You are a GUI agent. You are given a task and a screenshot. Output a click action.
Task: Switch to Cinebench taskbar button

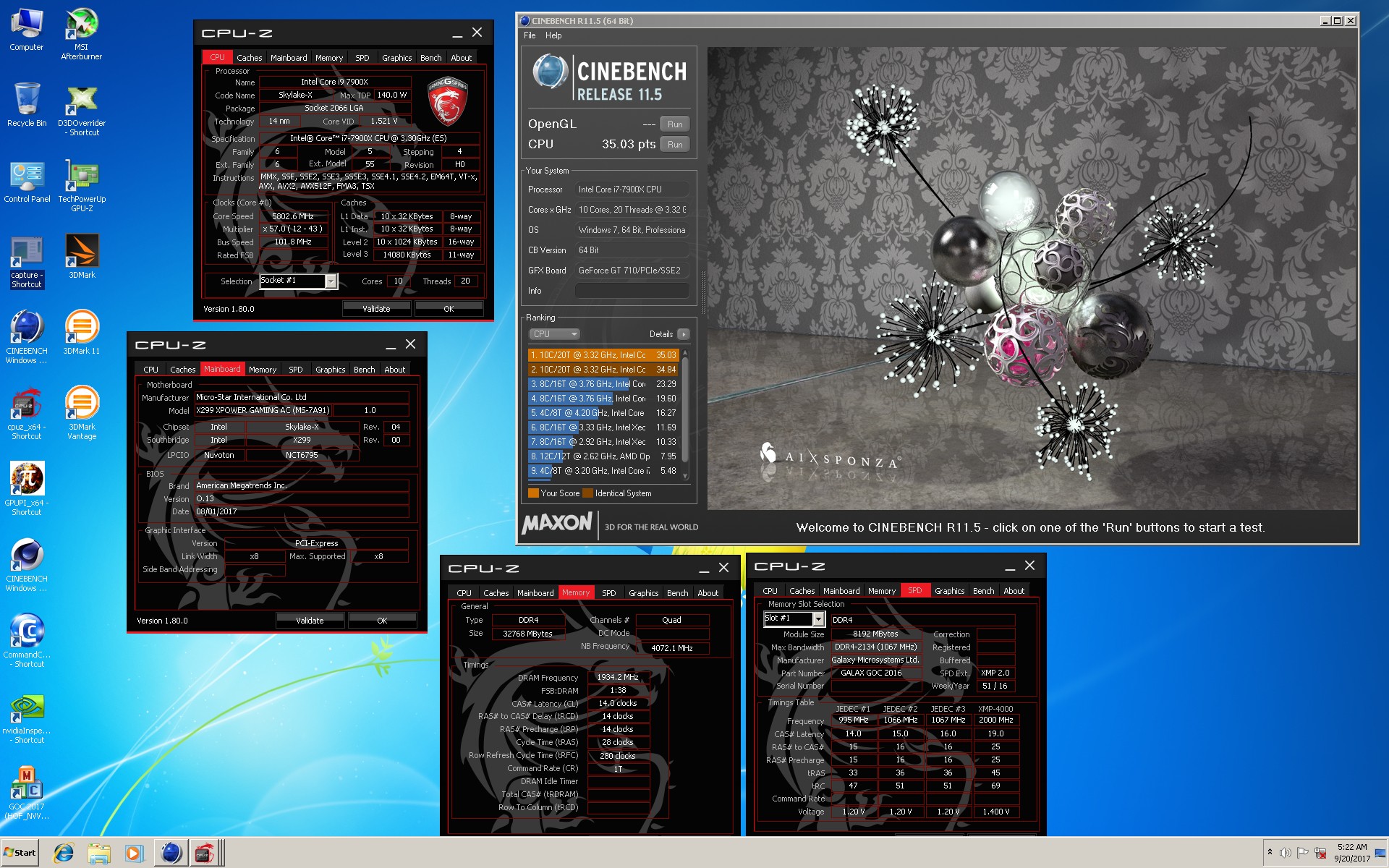(x=171, y=853)
